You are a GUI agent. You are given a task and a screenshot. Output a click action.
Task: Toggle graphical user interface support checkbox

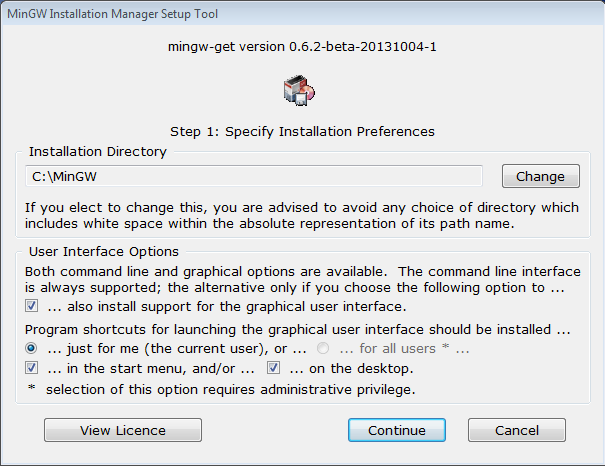pos(33,305)
